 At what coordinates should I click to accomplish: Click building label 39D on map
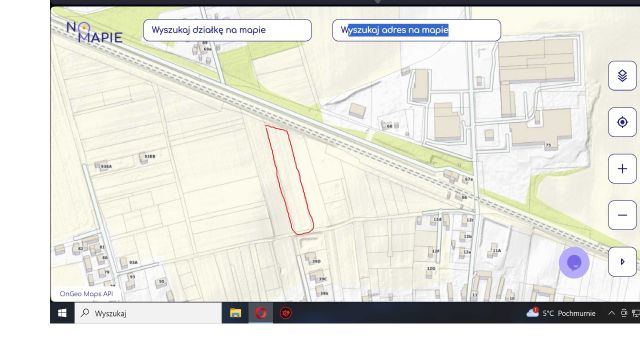pos(316,261)
